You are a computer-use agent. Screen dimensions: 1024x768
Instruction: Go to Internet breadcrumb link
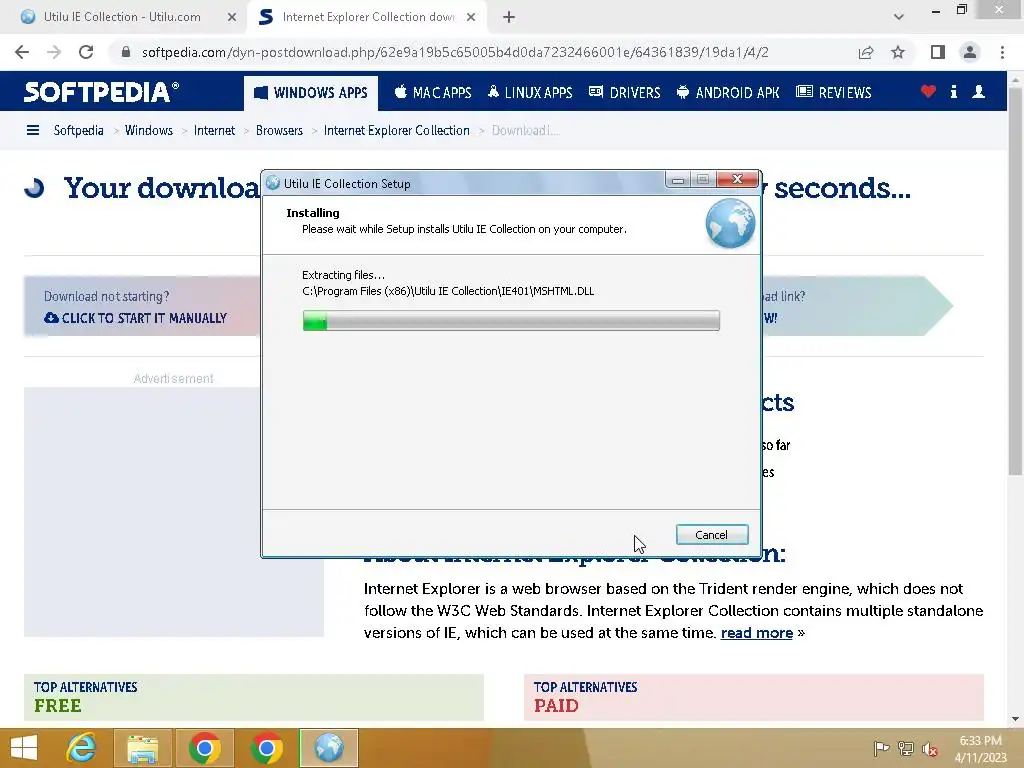[214, 131]
